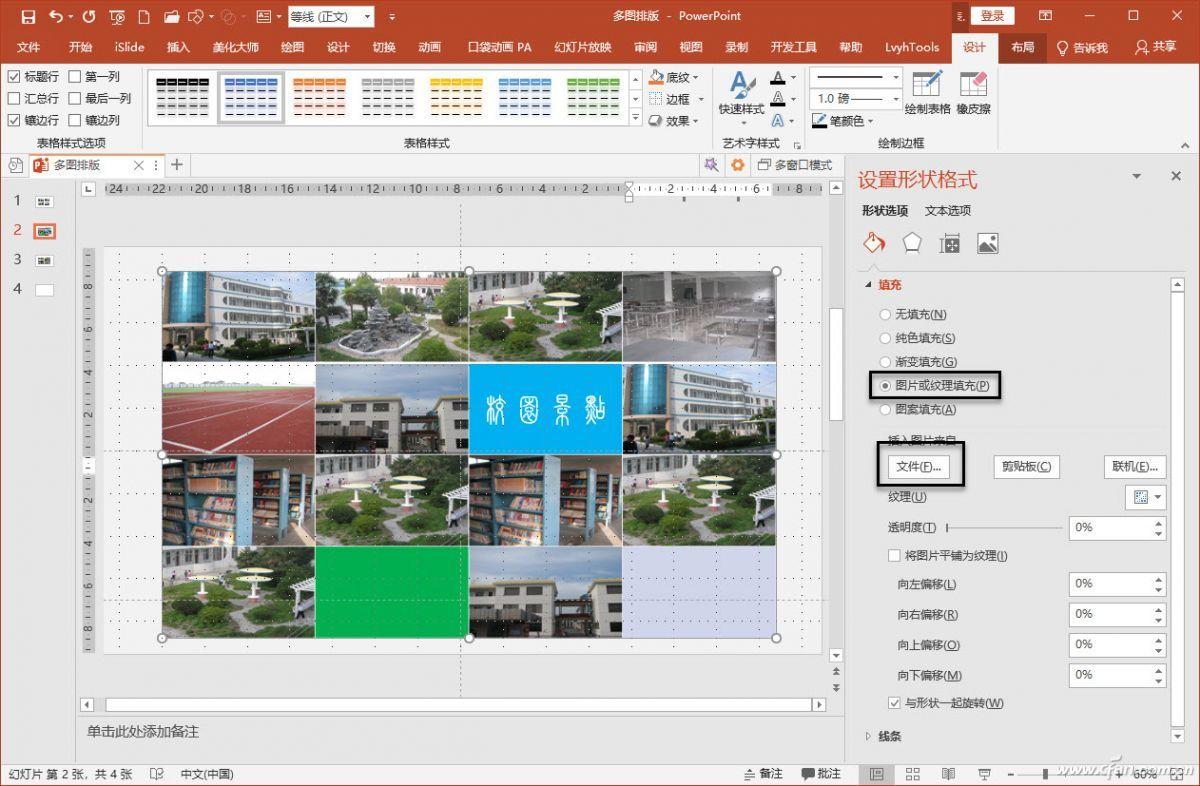Select the Picture icon in format pane
1200x786 pixels.
point(987,243)
